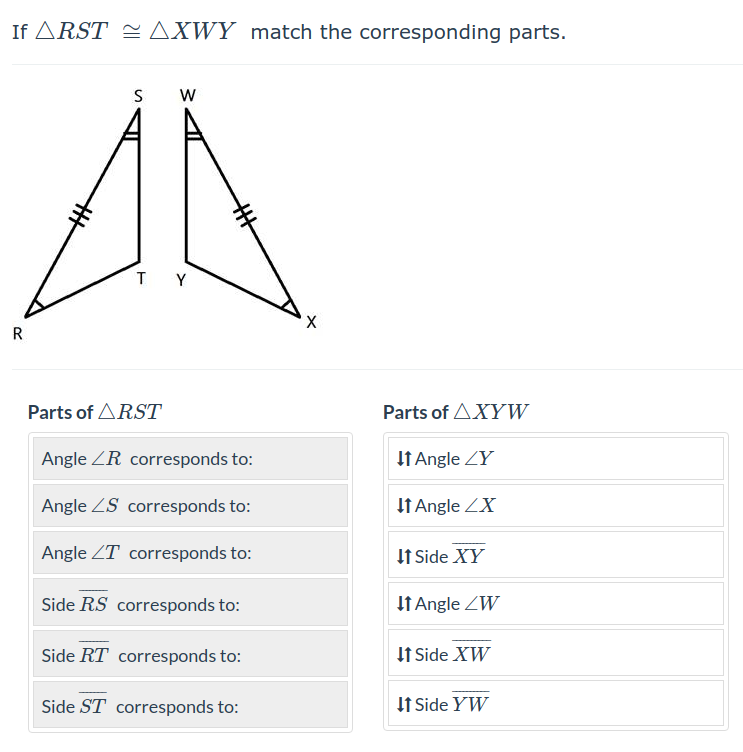
Task: Select the 'Side RT corresponds to:' row
Action: pos(190,656)
